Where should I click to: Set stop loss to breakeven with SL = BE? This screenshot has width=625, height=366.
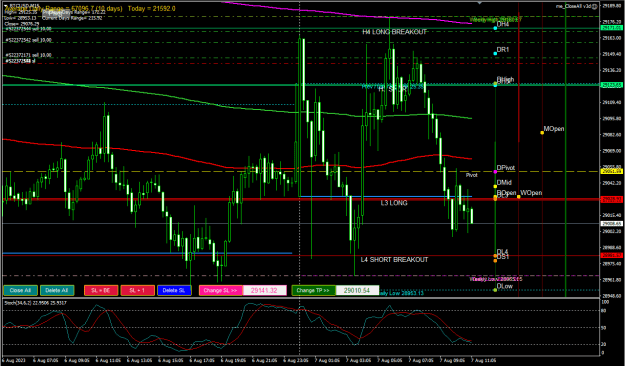pyautogui.click(x=101, y=290)
